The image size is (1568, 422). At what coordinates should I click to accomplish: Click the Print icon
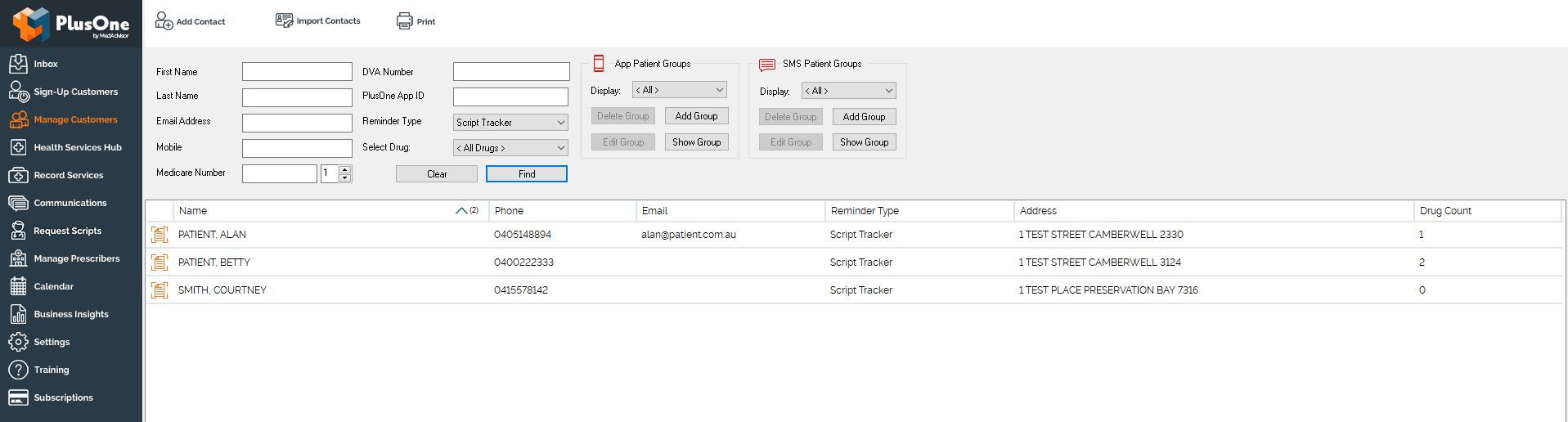click(x=405, y=21)
